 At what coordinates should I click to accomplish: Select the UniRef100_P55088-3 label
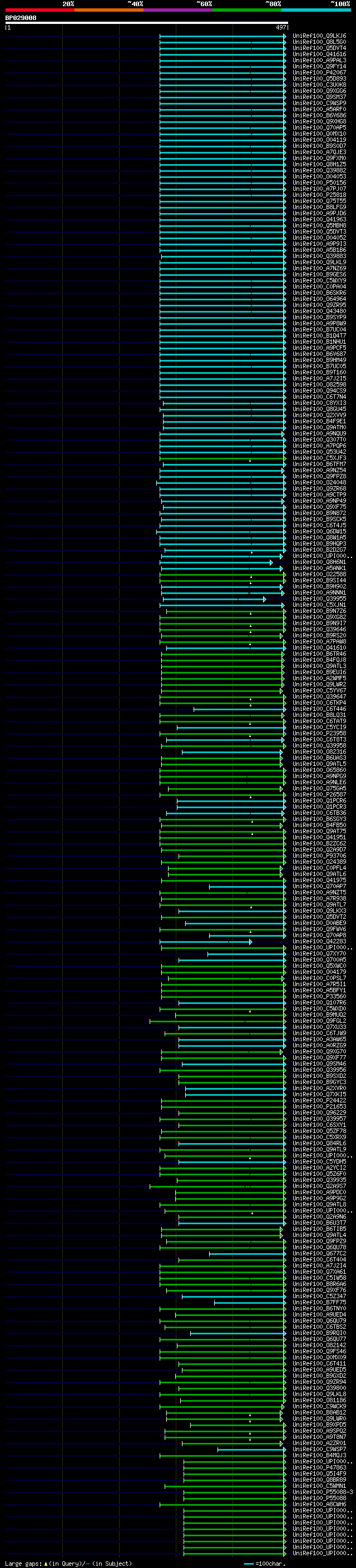[x=323, y=1492]
